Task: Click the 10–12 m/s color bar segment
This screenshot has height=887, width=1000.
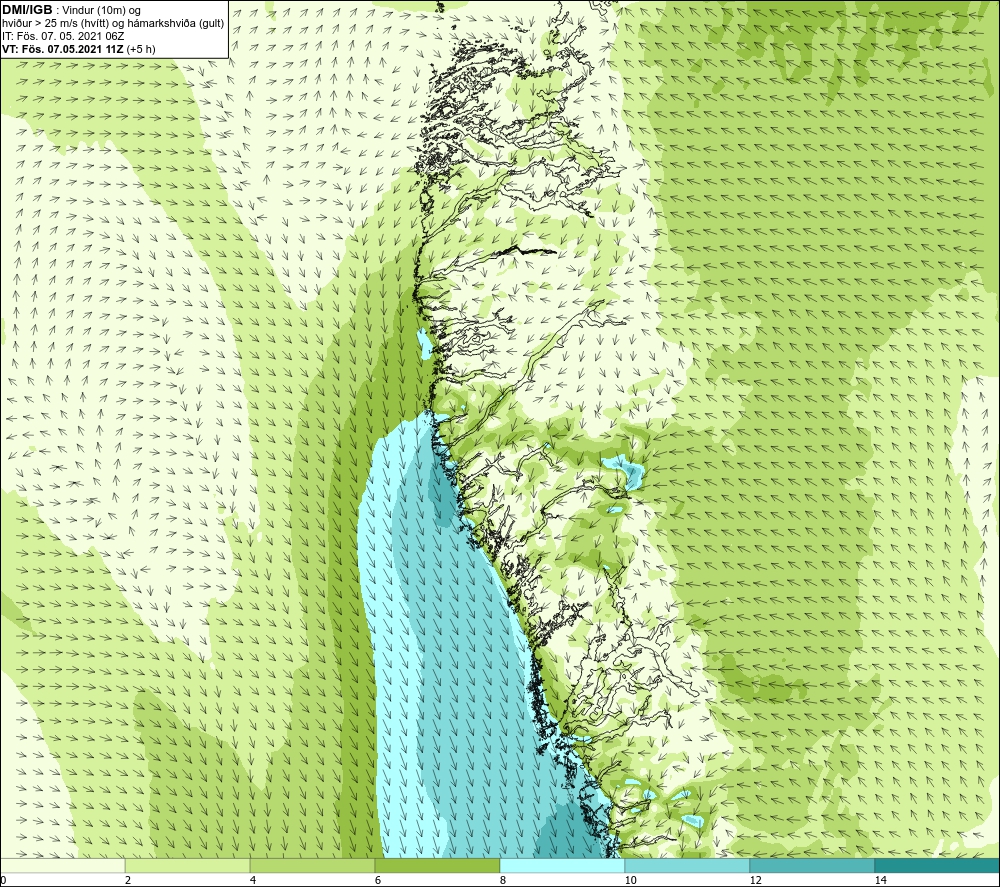Action: coord(688,865)
